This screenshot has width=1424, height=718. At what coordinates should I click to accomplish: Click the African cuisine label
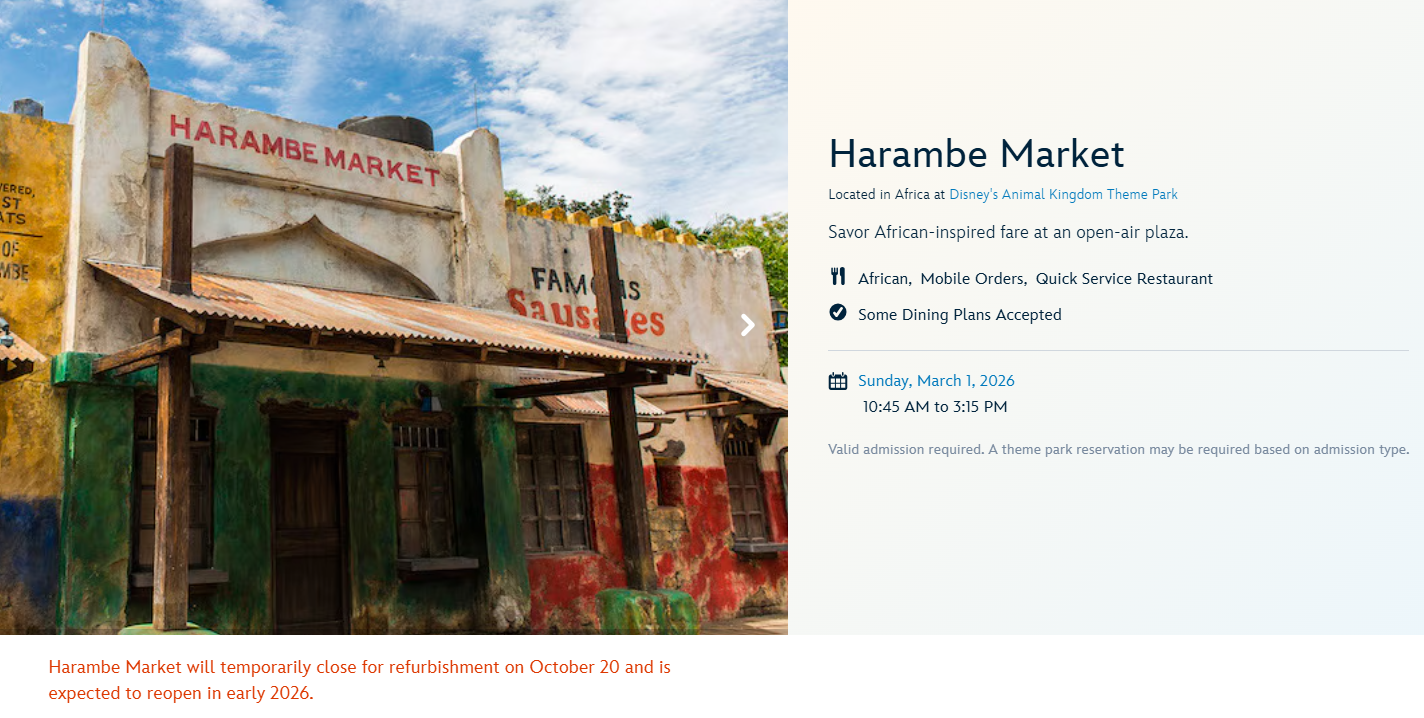click(883, 279)
